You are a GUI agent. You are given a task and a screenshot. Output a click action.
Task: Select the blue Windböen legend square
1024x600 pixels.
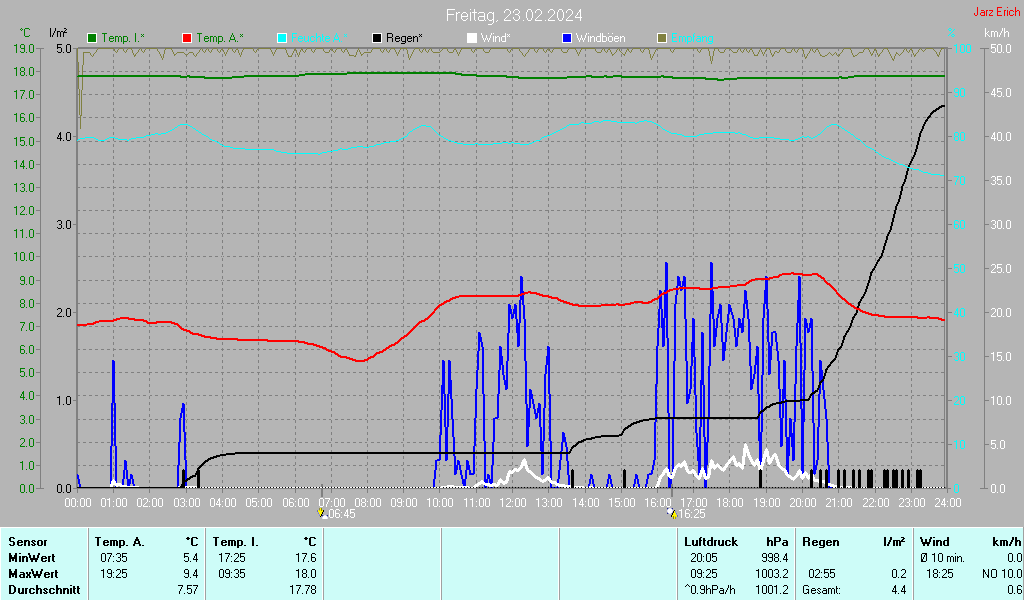(x=566, y=38)
